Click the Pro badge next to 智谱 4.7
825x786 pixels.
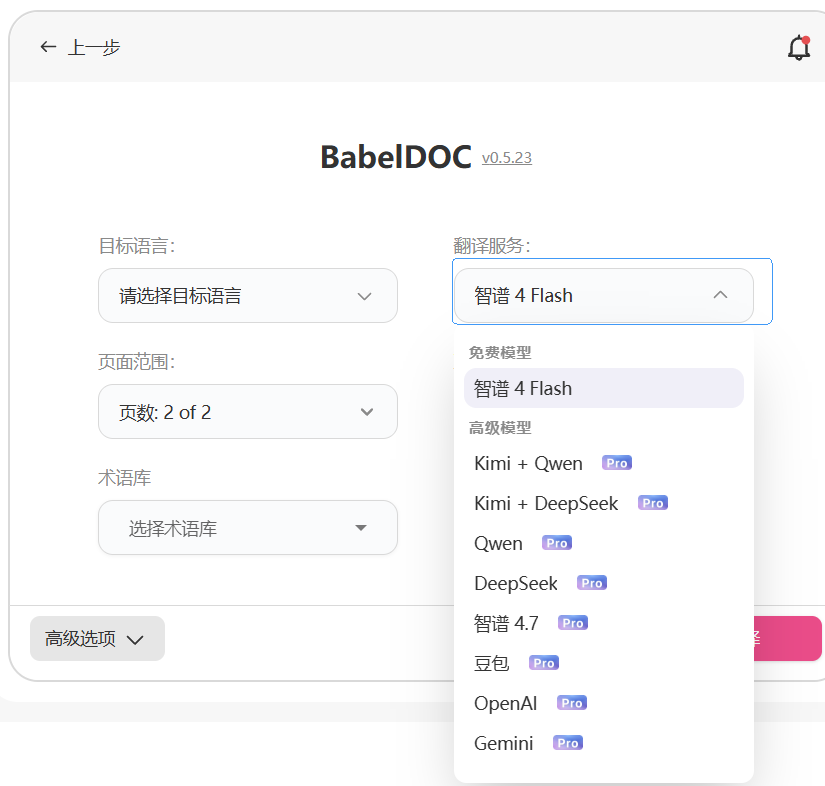[572, 623]
